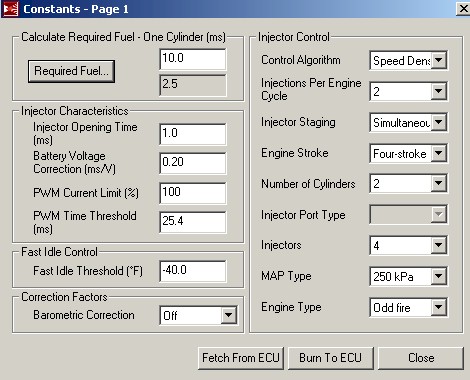Focus the PWM Current Limit field
Viewport: 470px width, 380px height.
(193, 193)
